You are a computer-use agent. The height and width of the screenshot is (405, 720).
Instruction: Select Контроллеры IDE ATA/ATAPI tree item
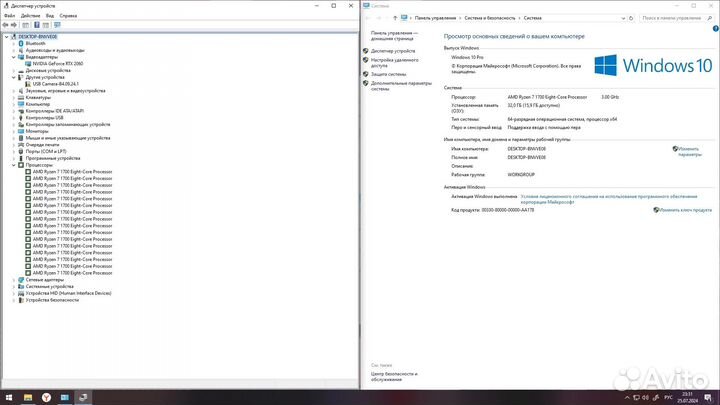[x=55, y=111]
